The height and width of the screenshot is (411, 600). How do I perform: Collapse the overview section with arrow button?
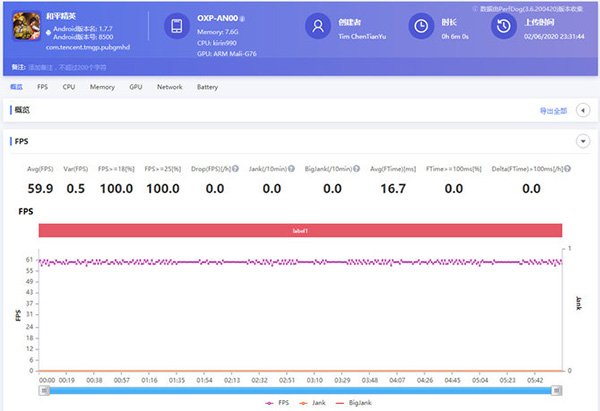(x=583, y=110)
